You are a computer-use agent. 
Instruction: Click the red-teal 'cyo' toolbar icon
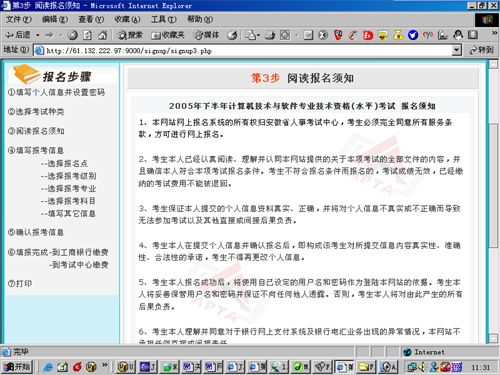(x=428, y=35)
